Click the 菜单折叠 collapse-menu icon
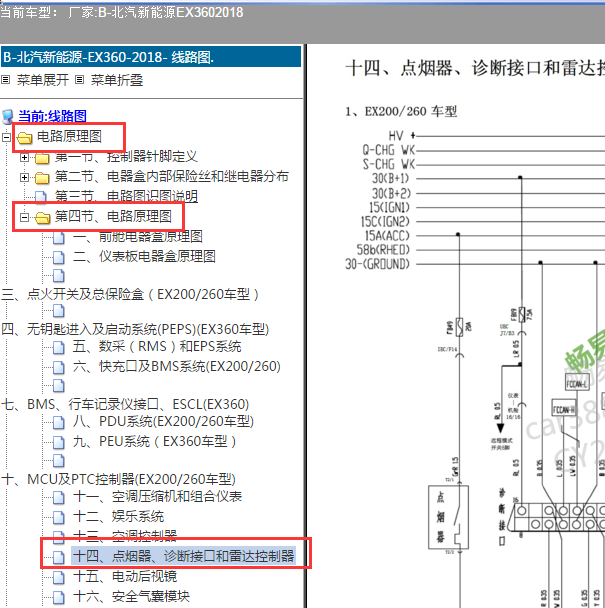 [x=79, y=80]
